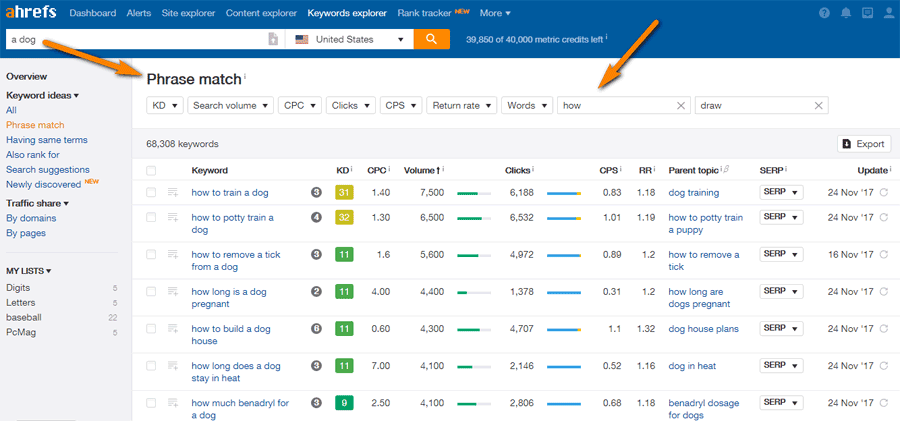The height and width of the screenshot is (421, 900).
Task: Click the keyword list upload icon in search box
Action: point(273,39)
